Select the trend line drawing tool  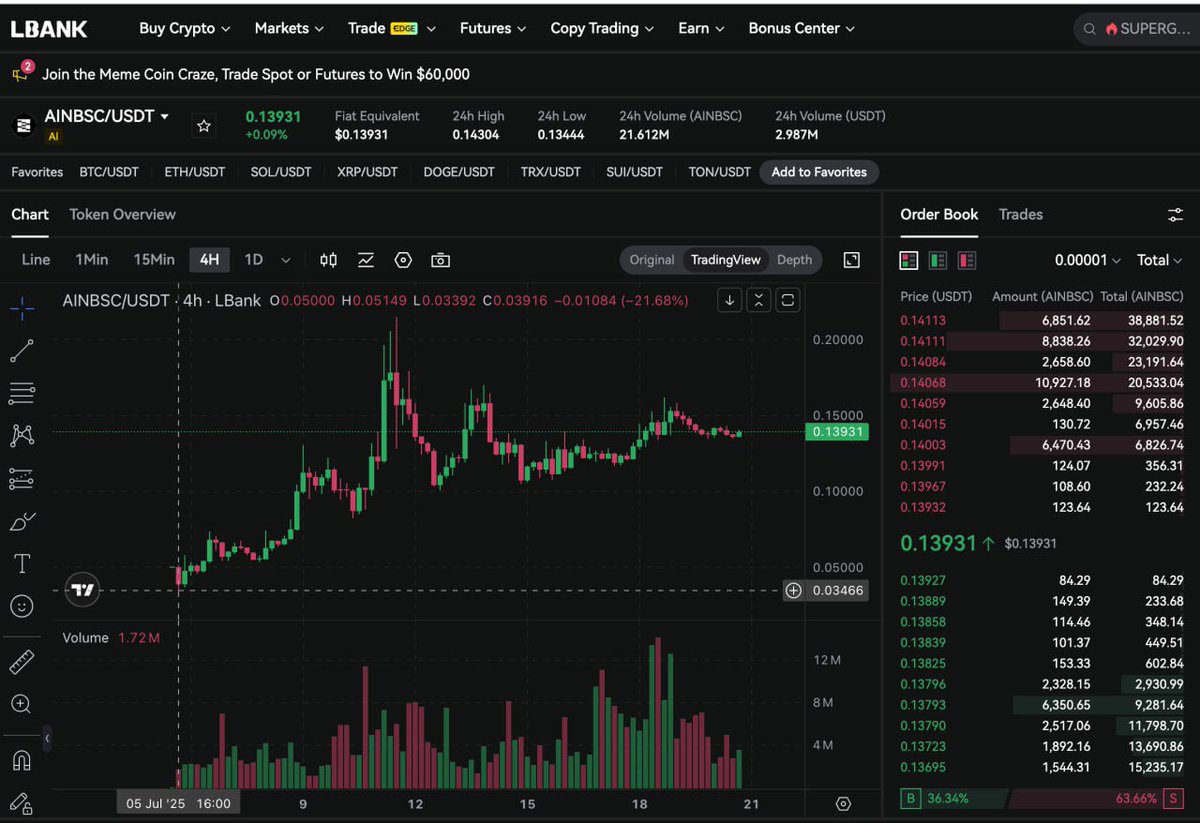click(x=22, y=350)
